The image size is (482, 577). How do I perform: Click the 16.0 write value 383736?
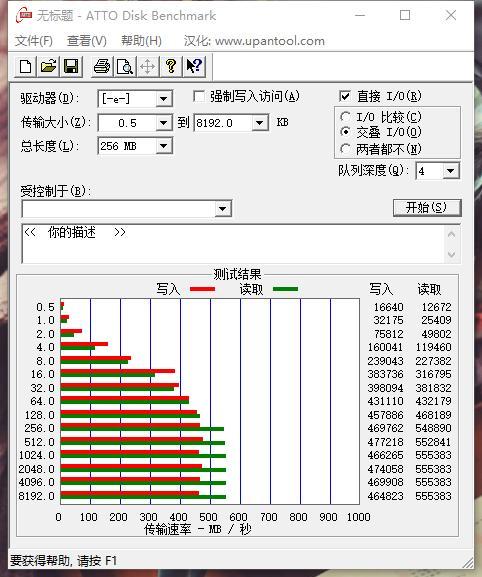(x=385, y=374)
